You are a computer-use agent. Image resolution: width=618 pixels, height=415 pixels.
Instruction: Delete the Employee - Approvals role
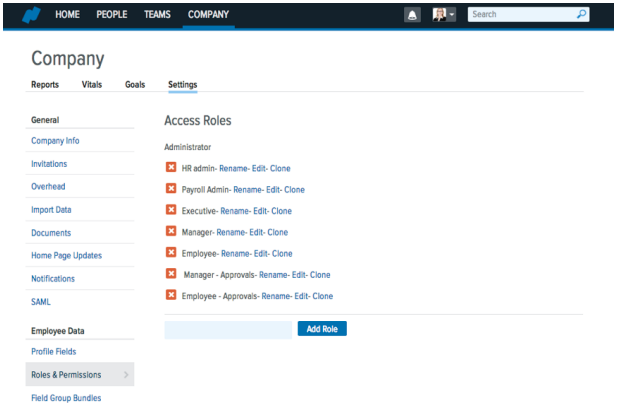pyautogui.click(x=171, y=295)
